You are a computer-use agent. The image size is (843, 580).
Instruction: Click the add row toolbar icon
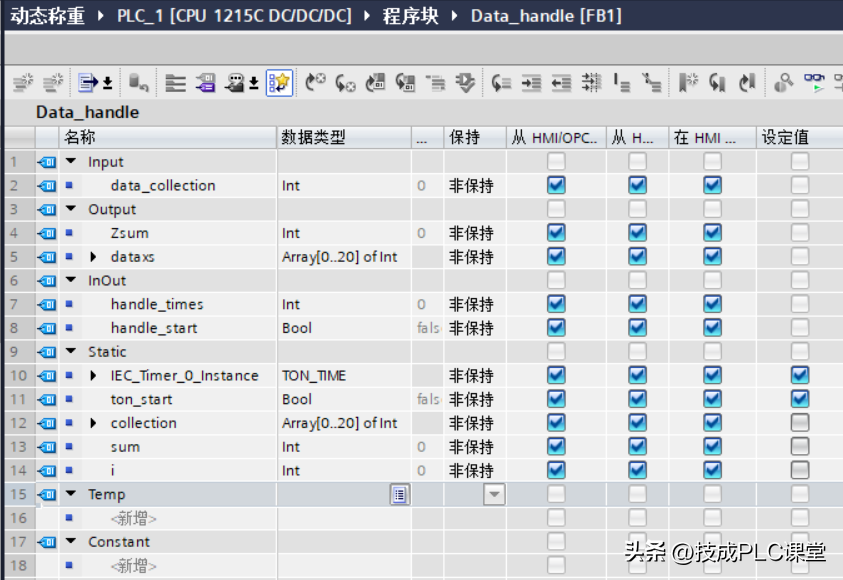pyautogui.click(x=53, y=83)
